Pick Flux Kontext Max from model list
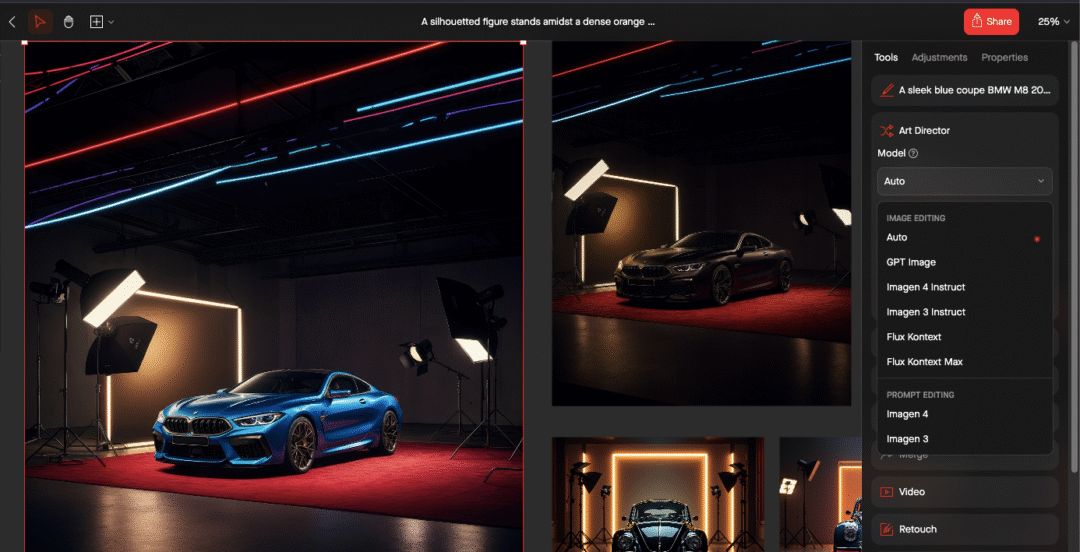The height and width of the screenshot is (552, 1080). tap(924, 362)
